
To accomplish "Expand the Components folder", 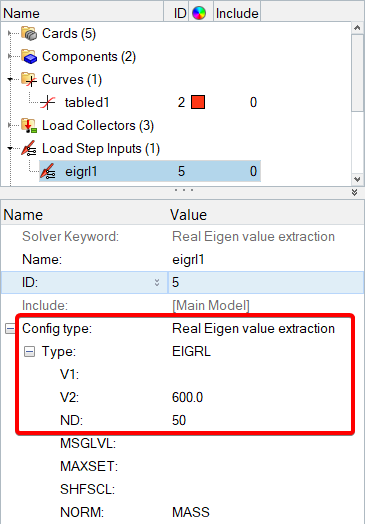I will click(10, 56).
